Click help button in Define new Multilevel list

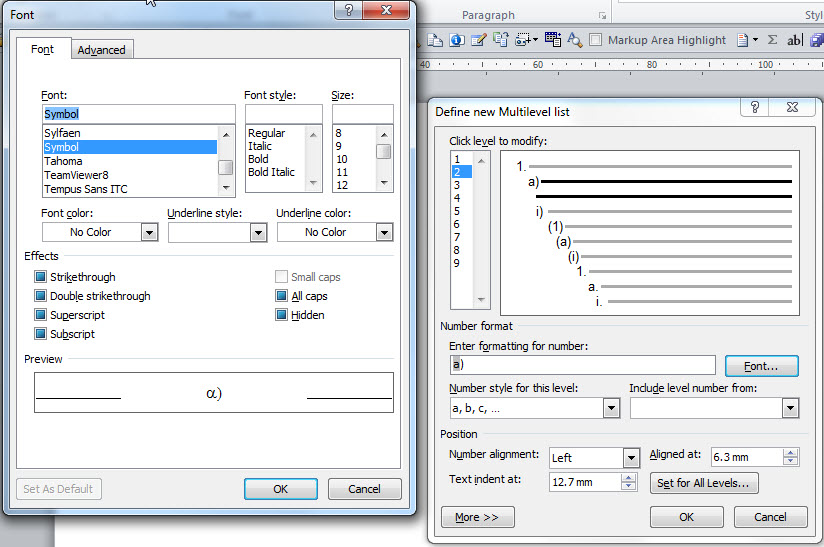(x=755, y=107)
